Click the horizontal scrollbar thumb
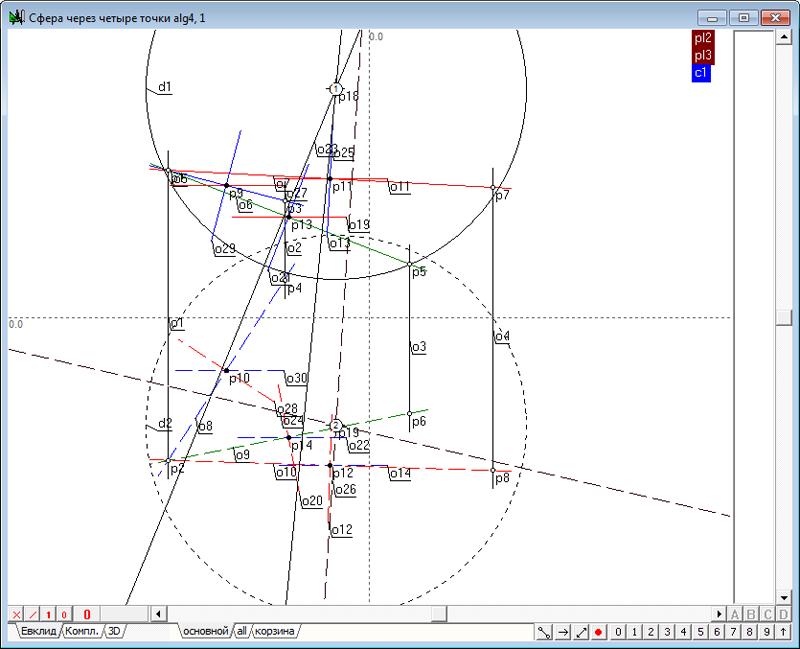Image resolution: width=800 pixels, height=649 pixels. [x=438, y=614]
